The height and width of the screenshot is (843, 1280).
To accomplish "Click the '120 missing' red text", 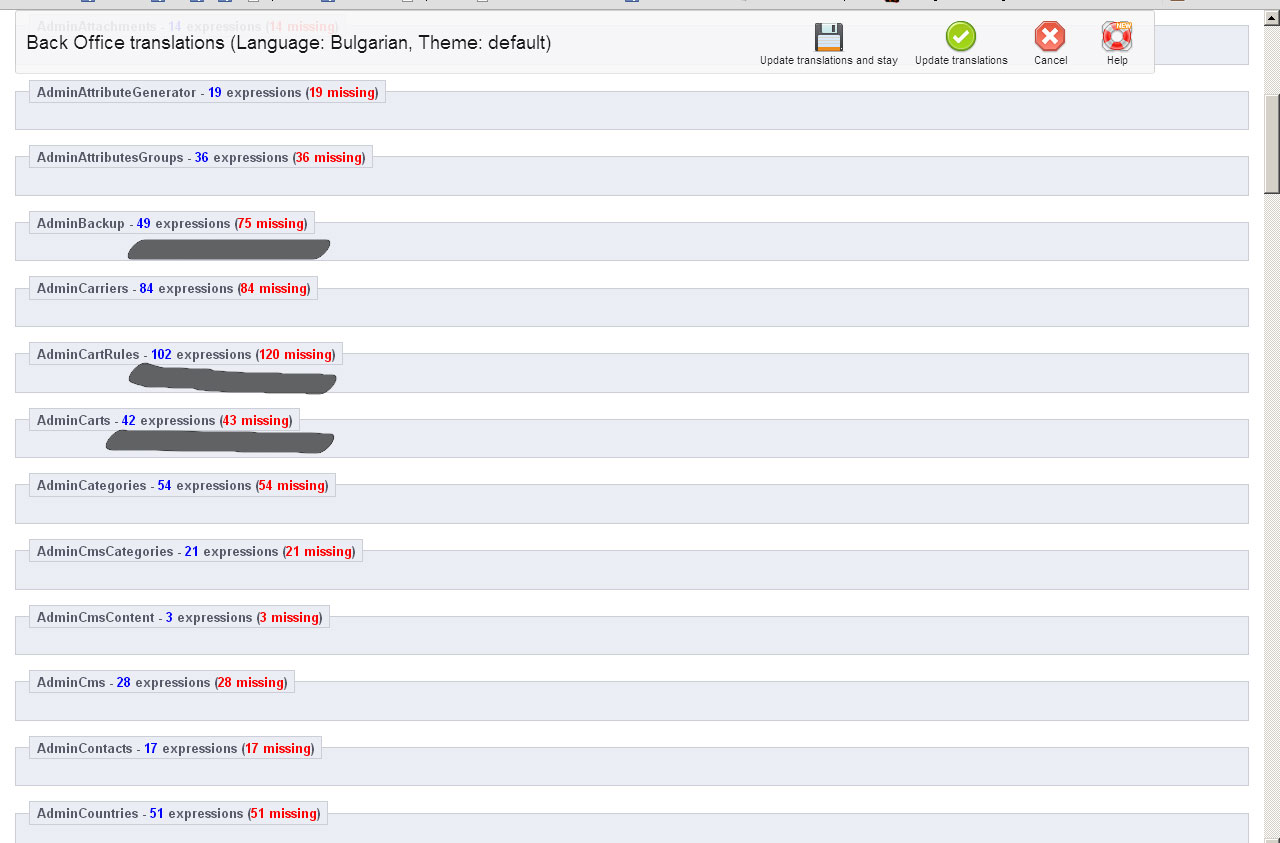I will point(295,354).
